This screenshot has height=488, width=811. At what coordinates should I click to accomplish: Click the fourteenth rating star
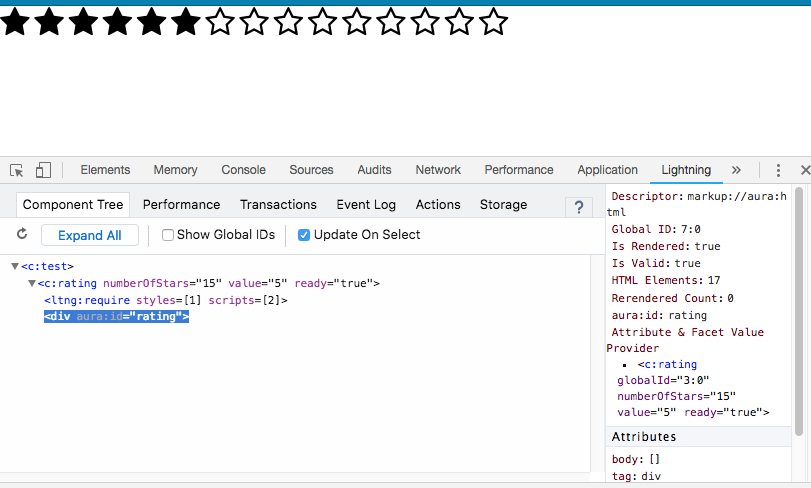[459, 22]
